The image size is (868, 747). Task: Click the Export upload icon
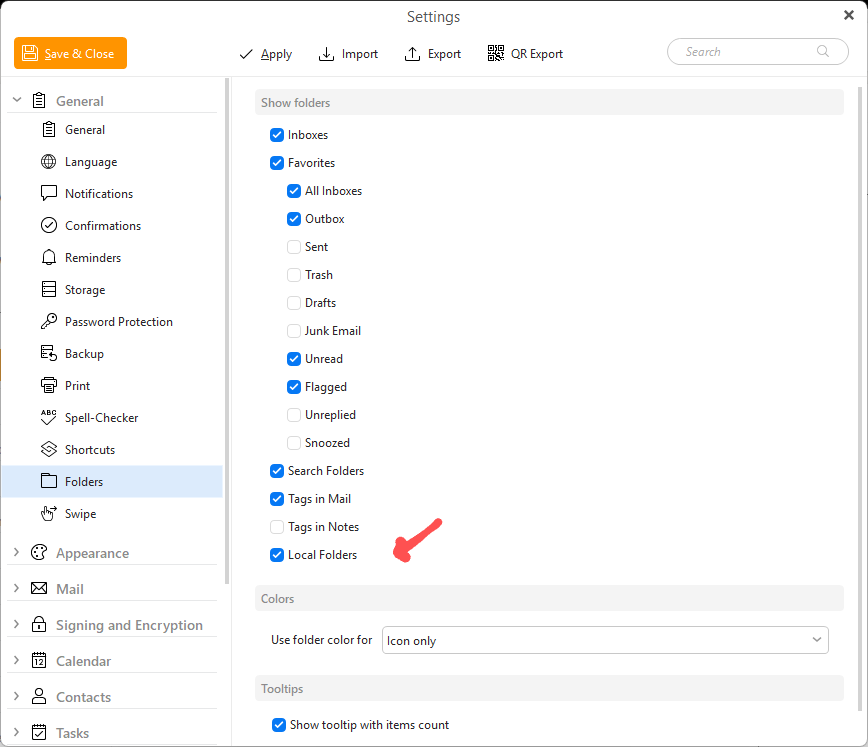412,54
